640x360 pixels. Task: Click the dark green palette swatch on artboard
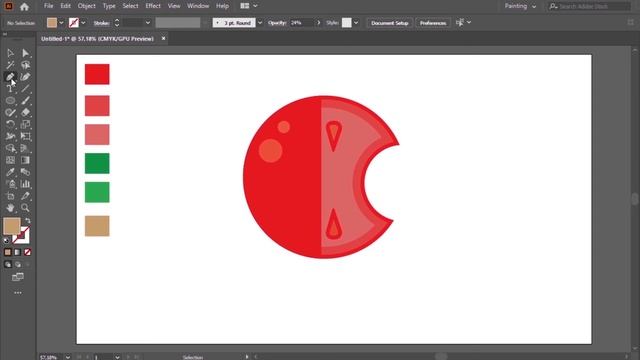[x=97, y=163]
